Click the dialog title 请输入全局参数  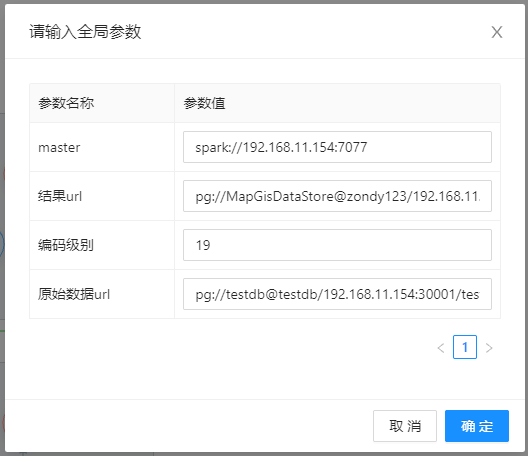click(x=85, y=32)
